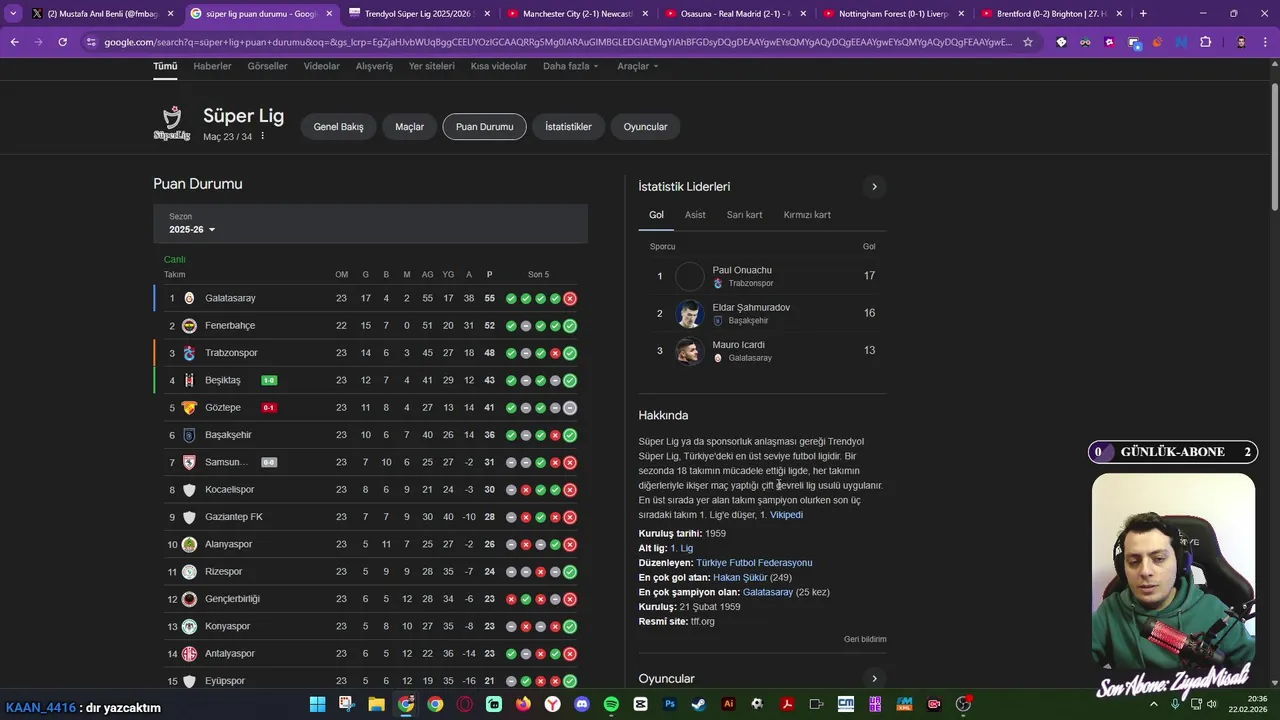Open the new tab plus button
The width and height of the screenshot is (1280, 720).
click(x=1143, y=14)
